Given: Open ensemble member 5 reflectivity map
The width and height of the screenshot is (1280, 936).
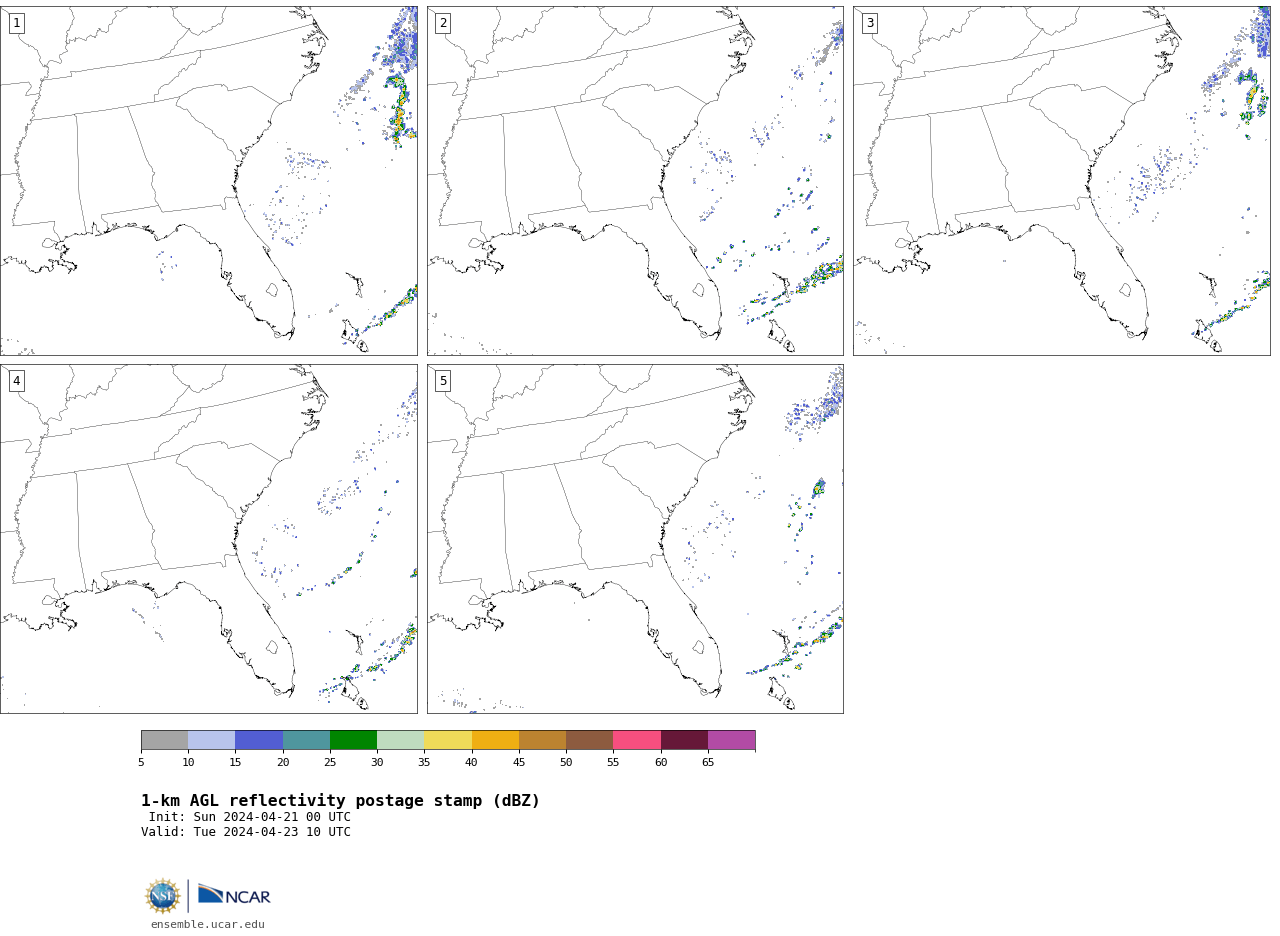Looking at the screenshot, I should pos(635,539).
